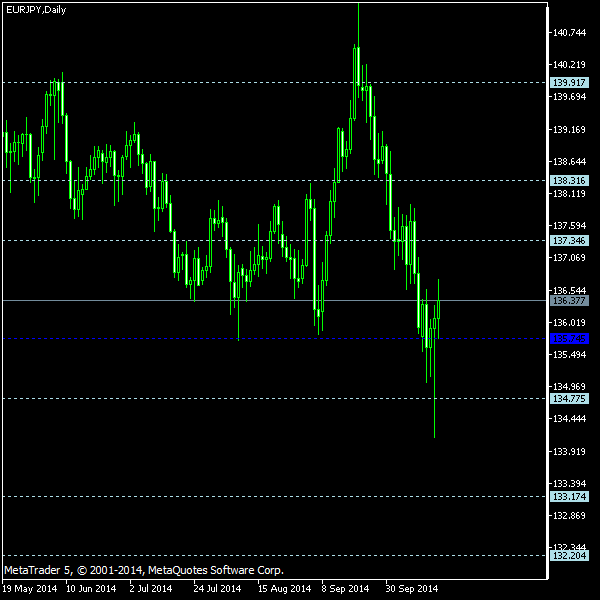This screenshot has width=600, height=600.
Task: Click the 24 Jul 2014 date label
Action: click(x=217, y=589)
